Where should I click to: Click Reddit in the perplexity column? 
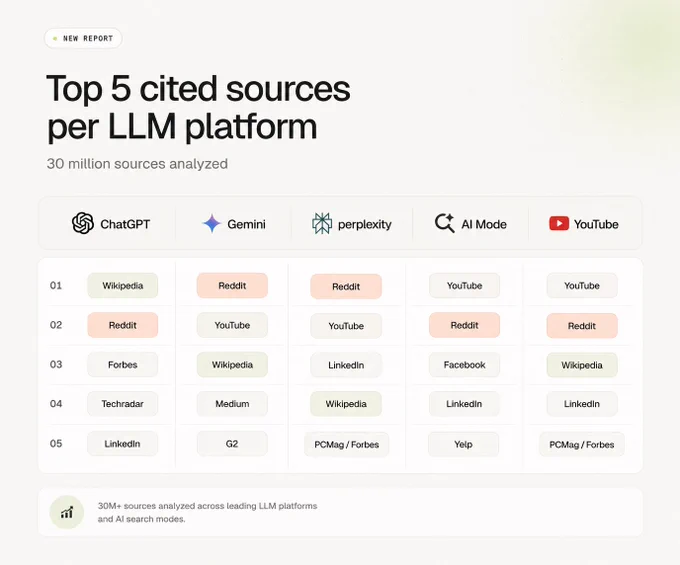click(346, 286)
